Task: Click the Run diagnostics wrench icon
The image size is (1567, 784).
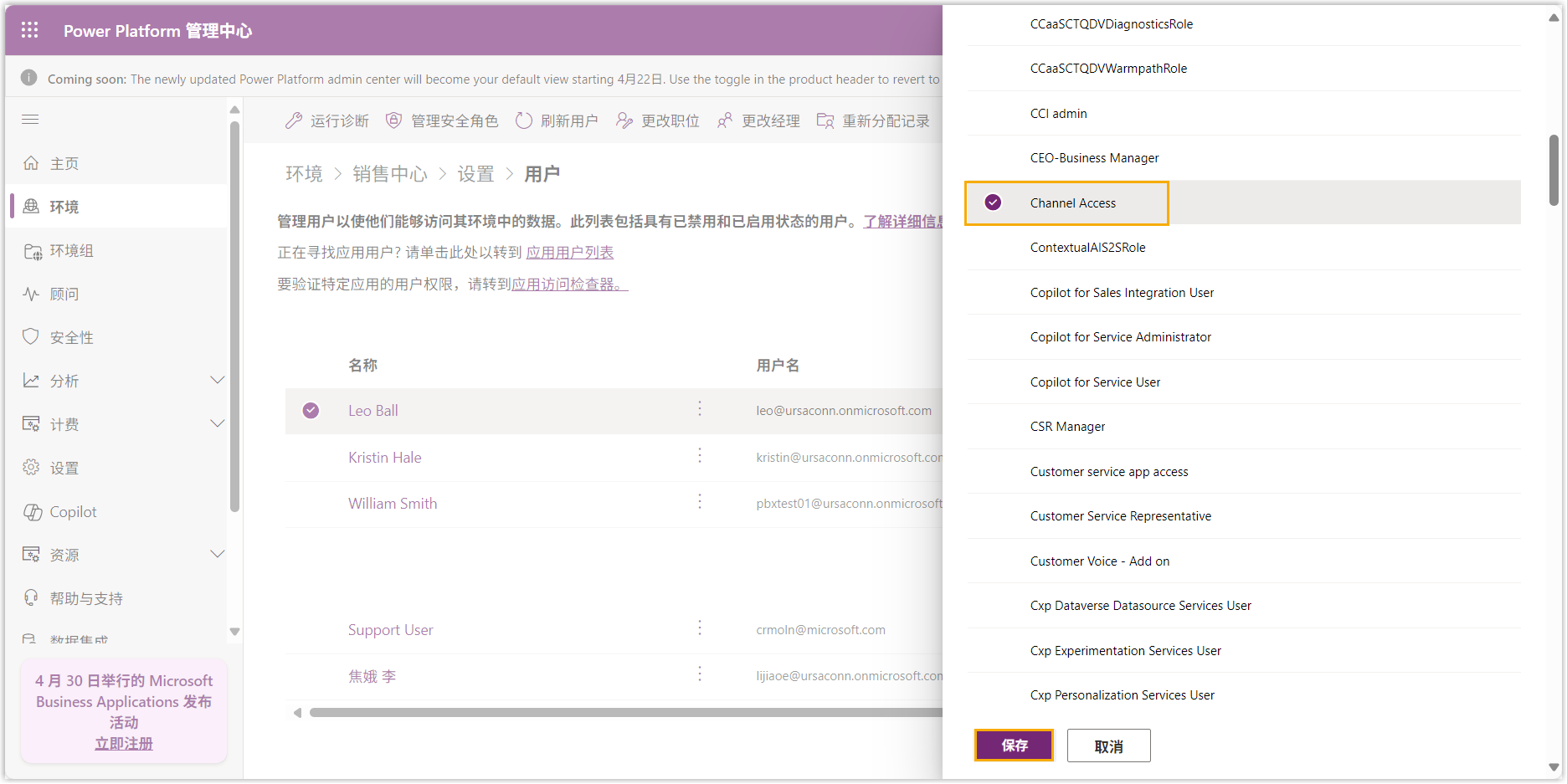Action: (x=293, y=120)
